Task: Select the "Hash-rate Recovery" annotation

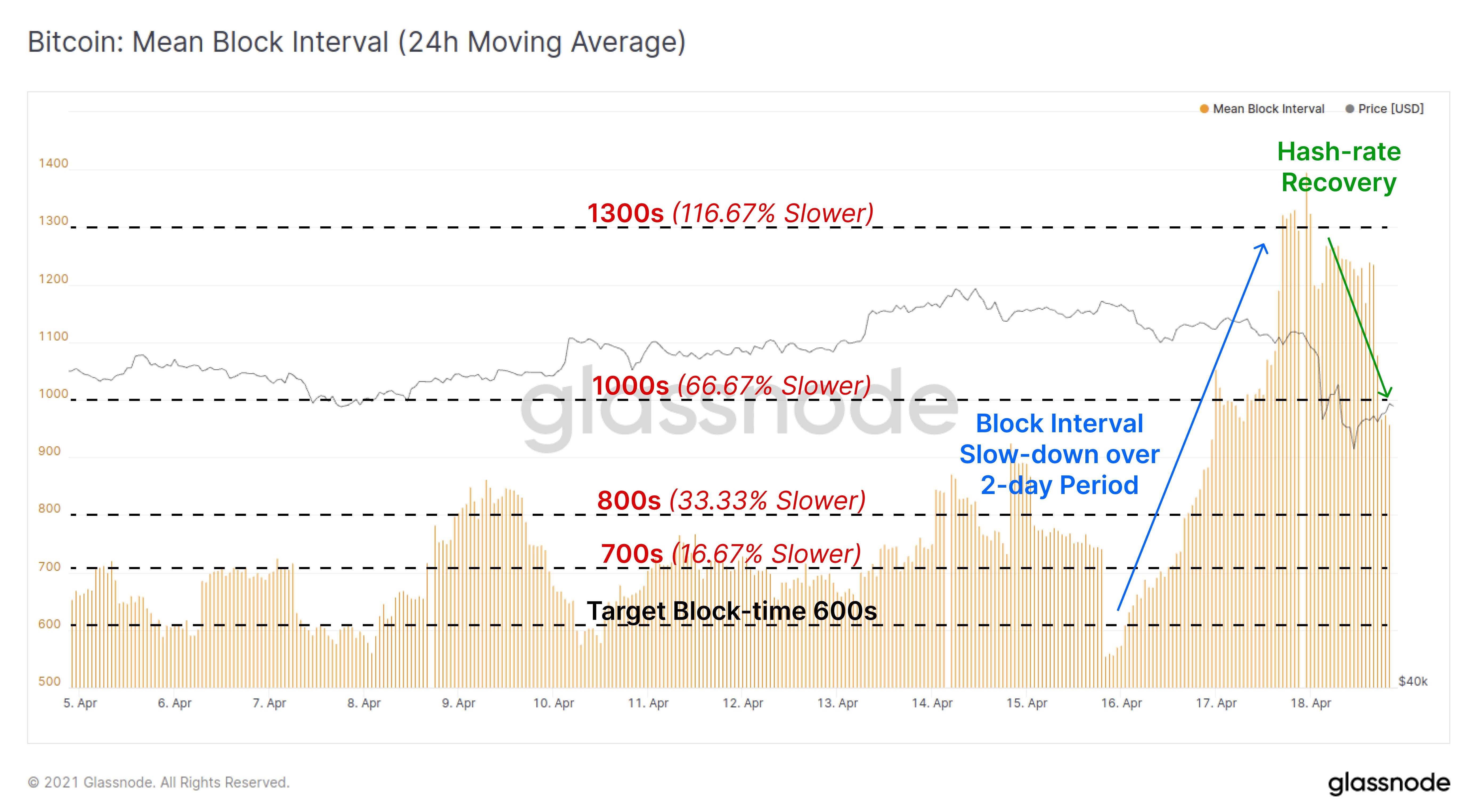Action: coord(1339,167)
